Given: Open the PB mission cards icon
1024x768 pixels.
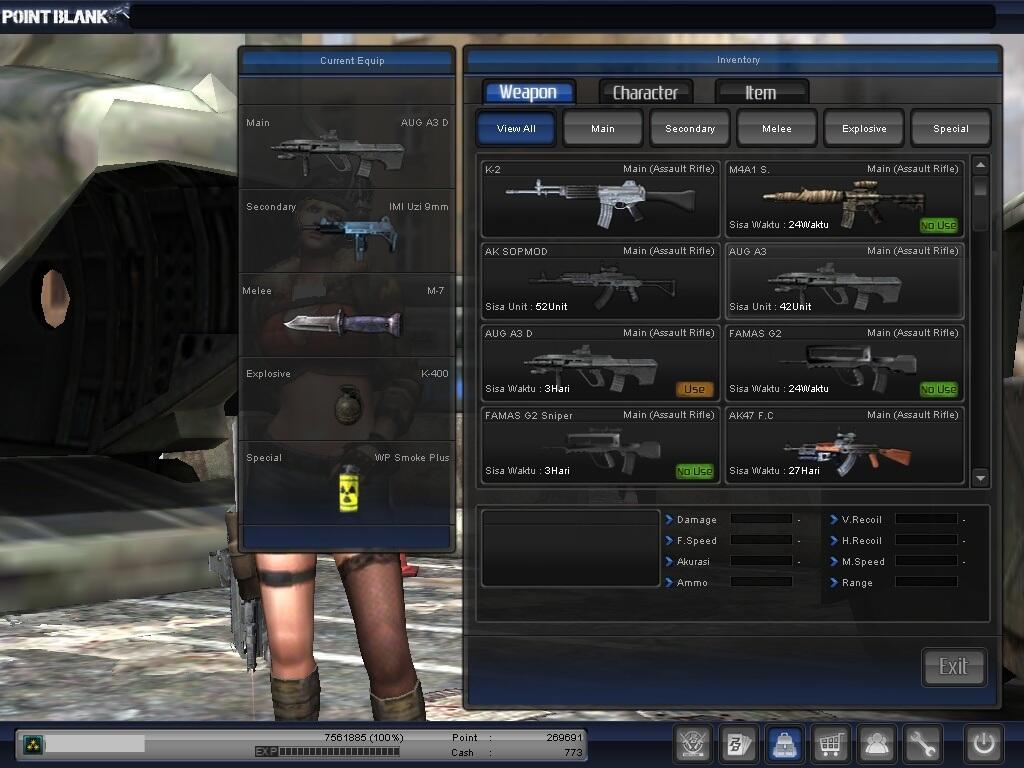Looking at the screenshot, I should click(x=739, y=743).
